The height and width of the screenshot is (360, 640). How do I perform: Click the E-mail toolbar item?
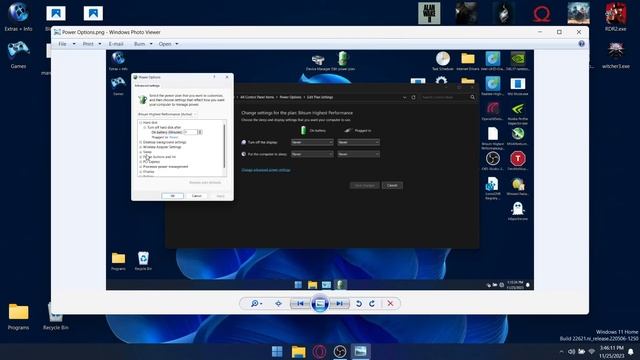coord(116,44)
